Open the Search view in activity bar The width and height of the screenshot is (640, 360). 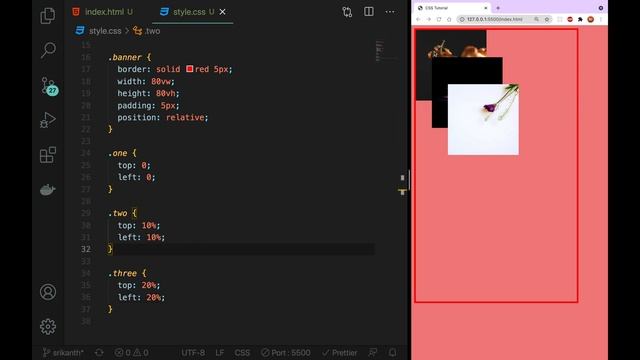point(48,50)
